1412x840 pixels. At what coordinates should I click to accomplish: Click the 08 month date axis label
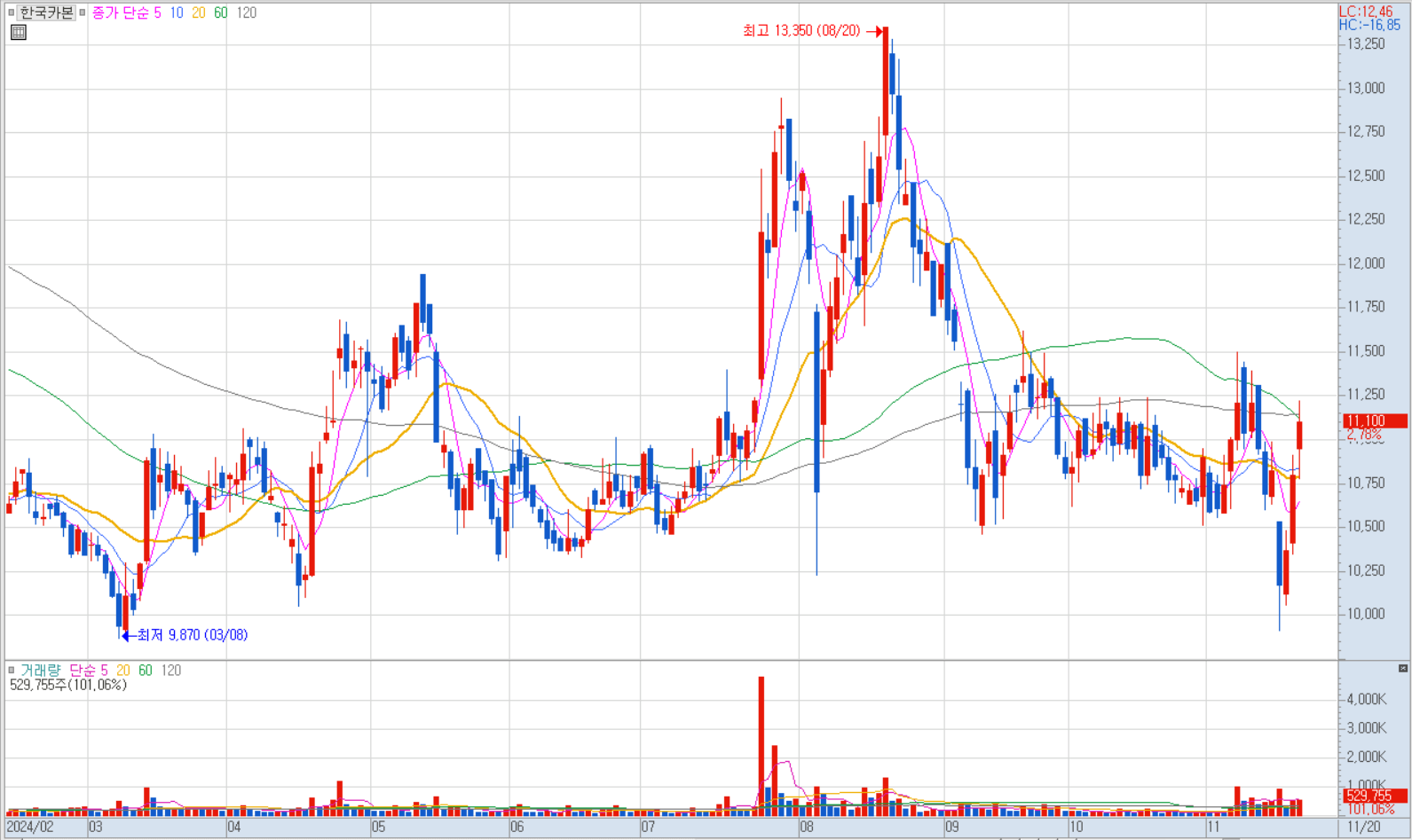[806, 827]
